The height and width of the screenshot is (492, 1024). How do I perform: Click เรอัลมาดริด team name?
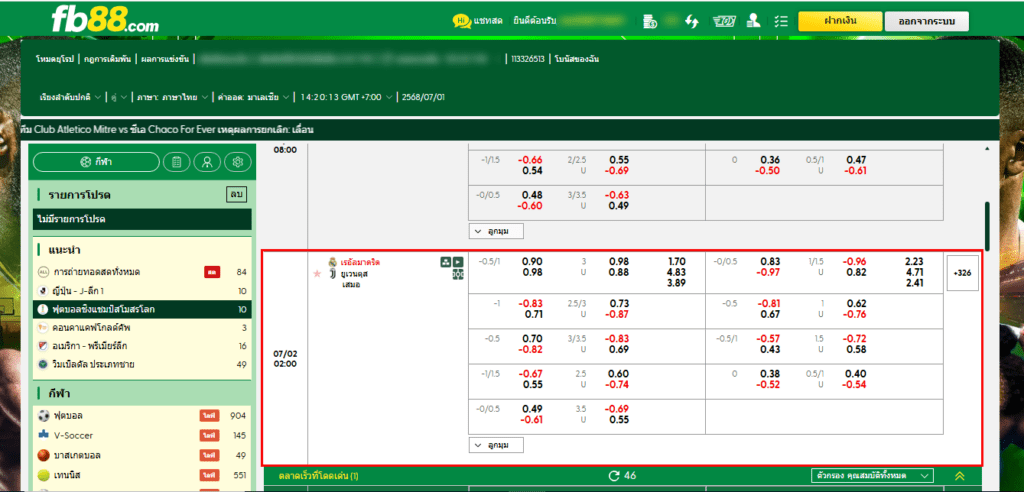[x=360, y=262]
